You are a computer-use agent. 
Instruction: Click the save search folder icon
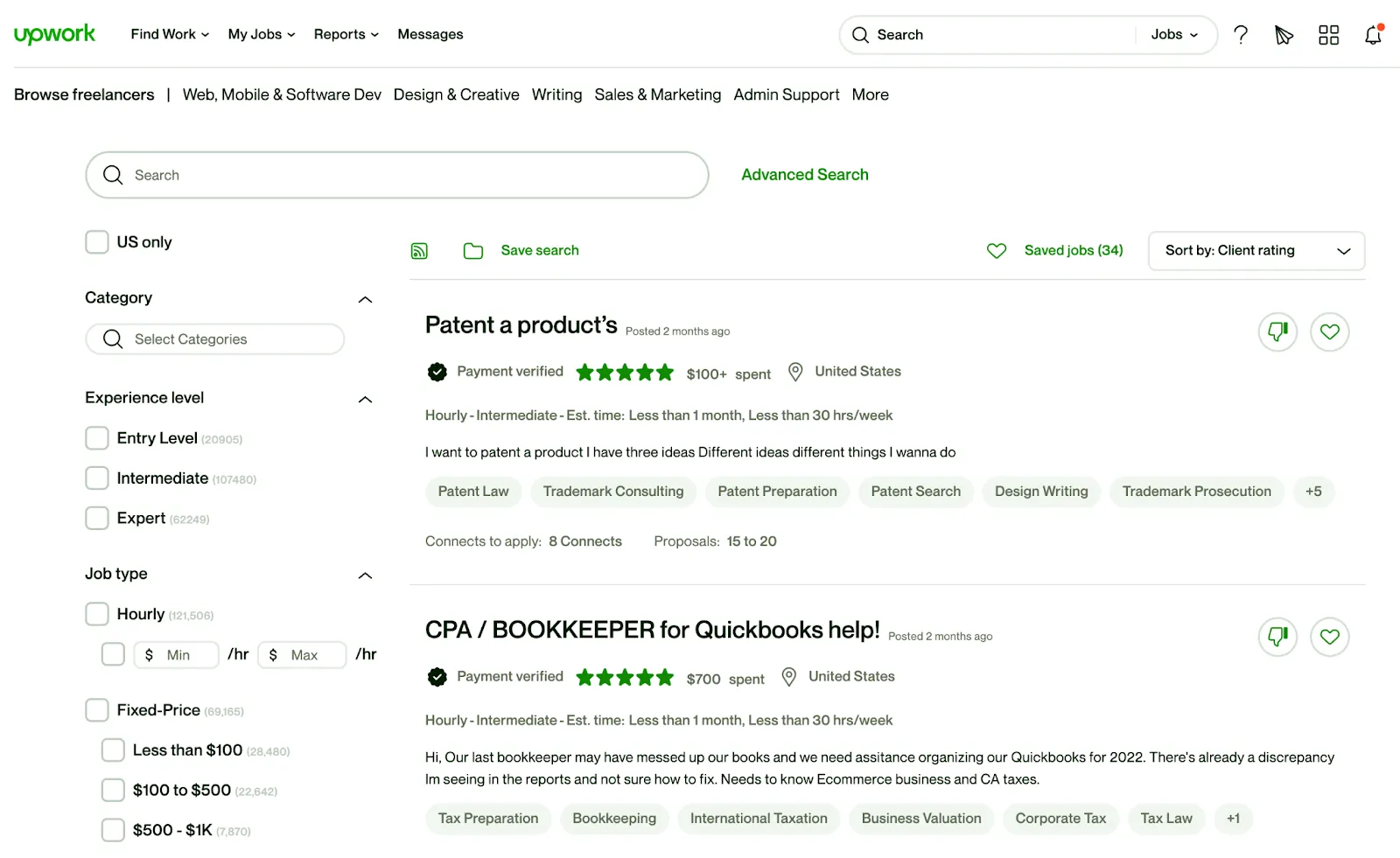[472, 251]
